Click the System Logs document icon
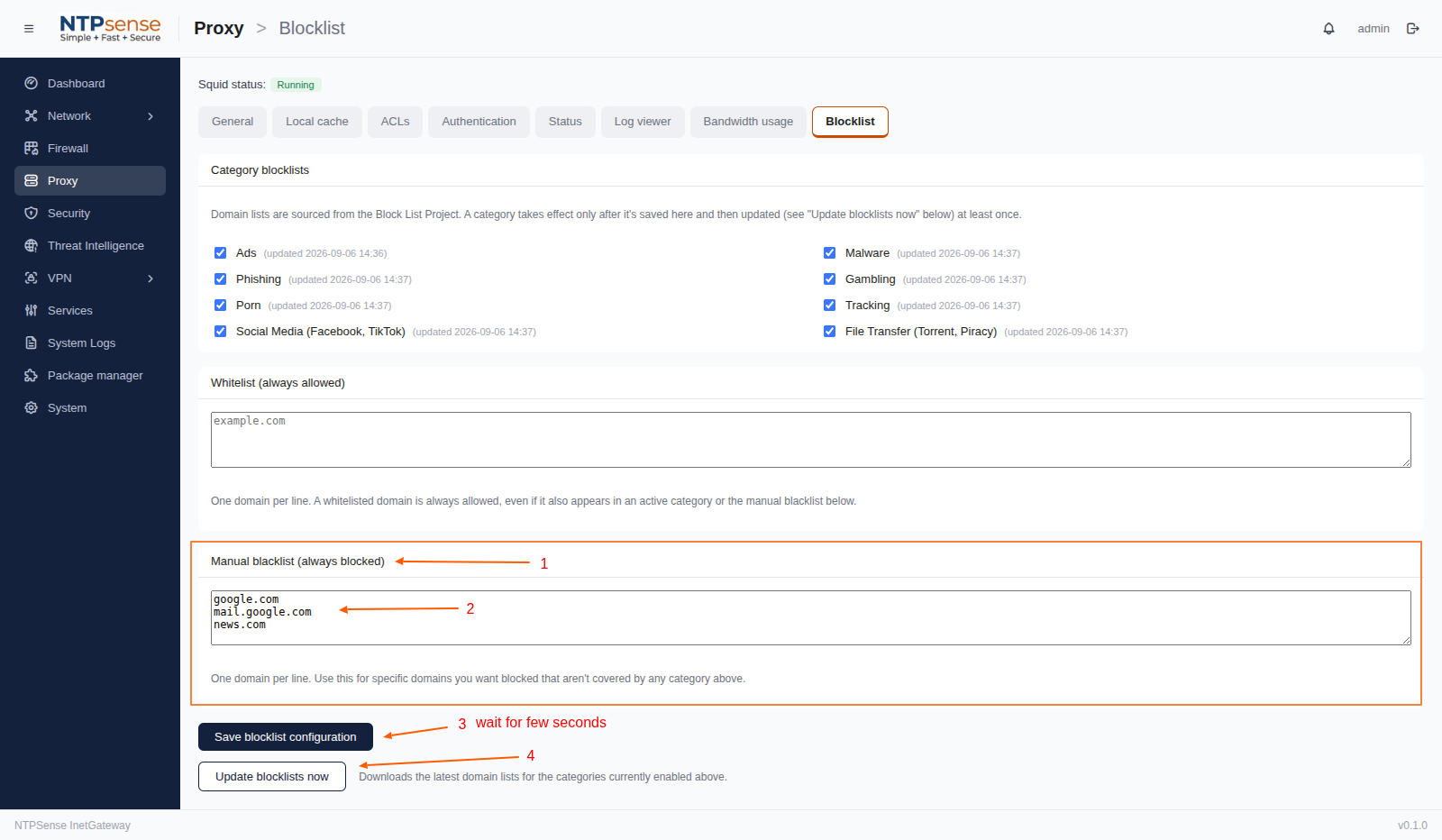1442x840 pixels. click(31, 342)
